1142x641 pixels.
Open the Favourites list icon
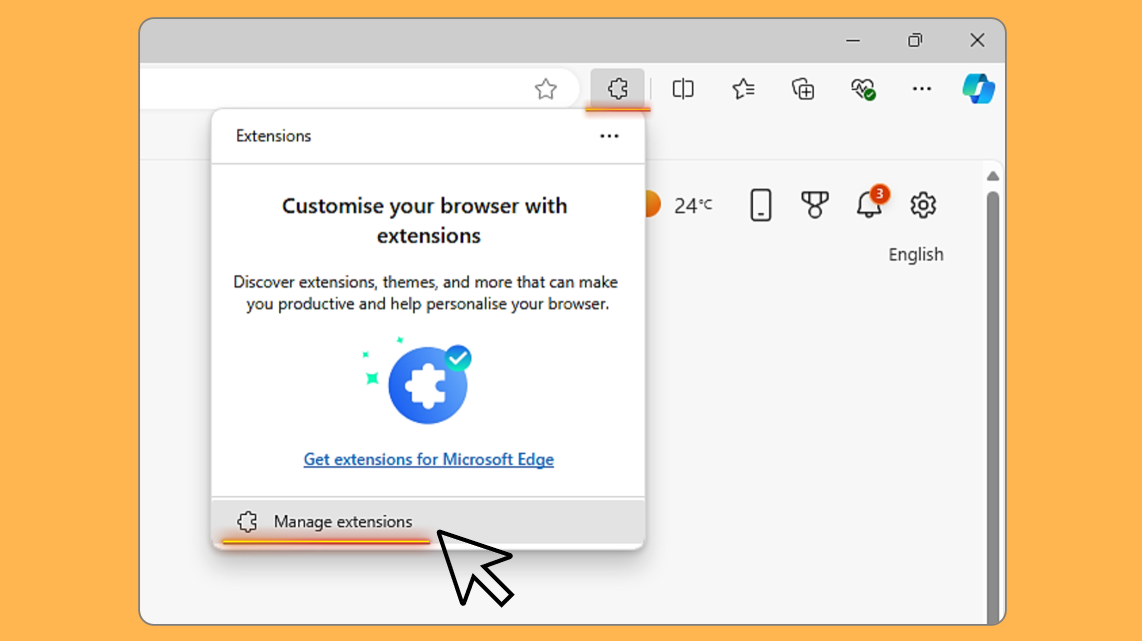click(743, 89)
